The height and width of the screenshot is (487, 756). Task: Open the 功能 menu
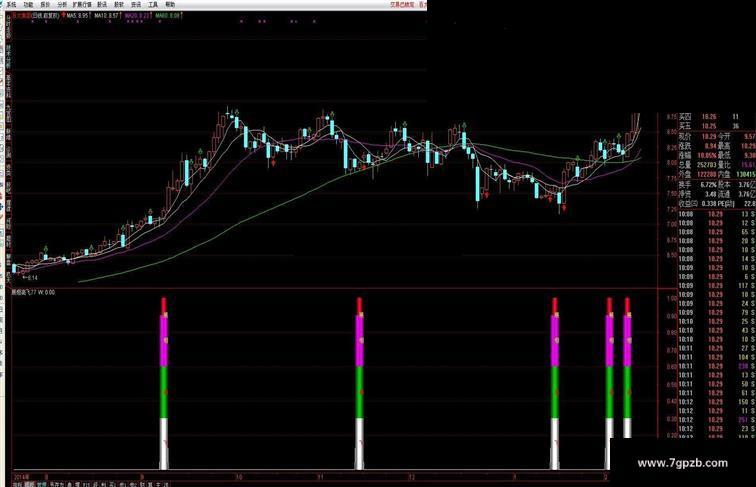28,4
